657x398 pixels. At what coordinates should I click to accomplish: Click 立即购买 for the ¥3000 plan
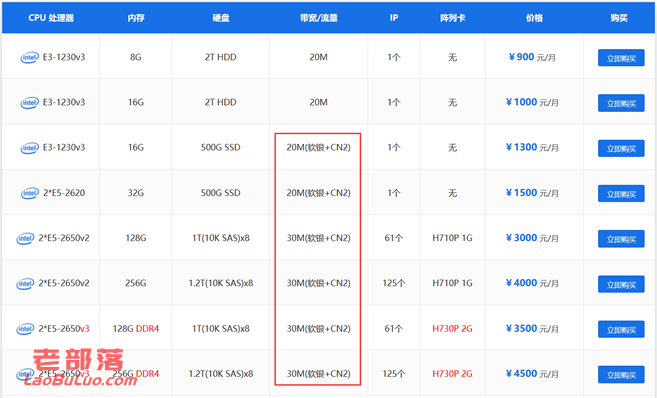tap(621, 239)
